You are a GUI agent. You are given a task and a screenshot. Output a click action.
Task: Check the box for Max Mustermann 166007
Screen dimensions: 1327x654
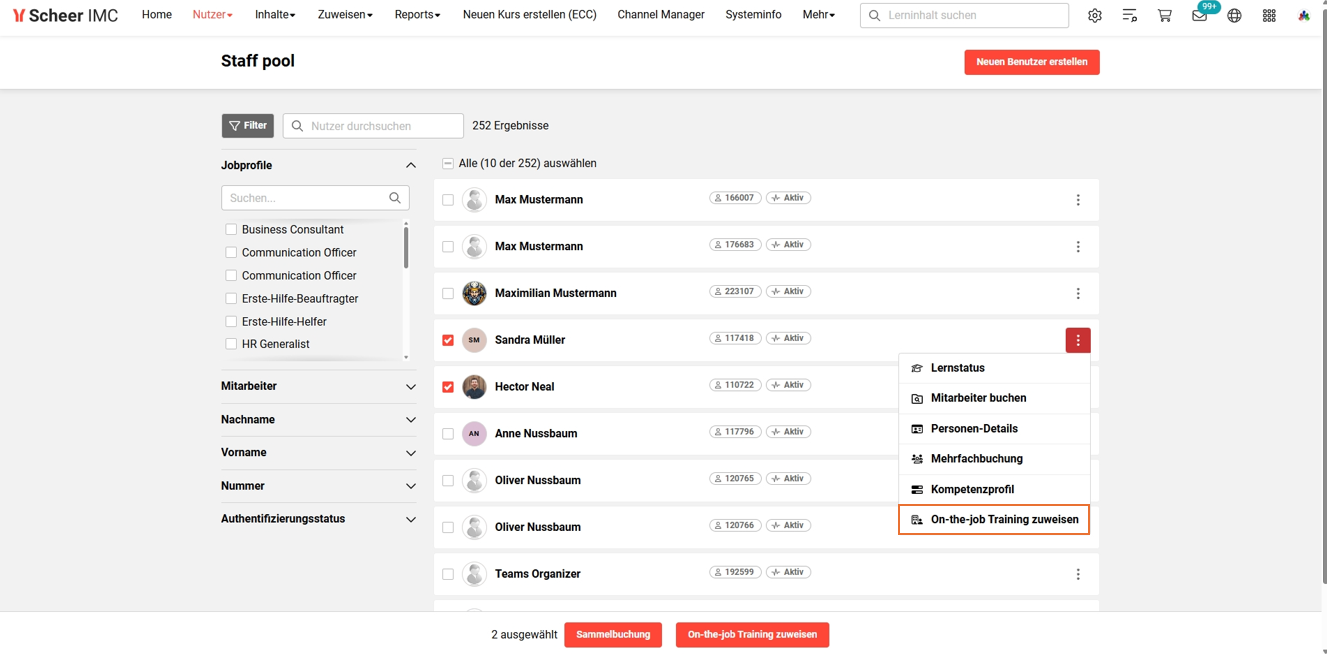(448, 200)
